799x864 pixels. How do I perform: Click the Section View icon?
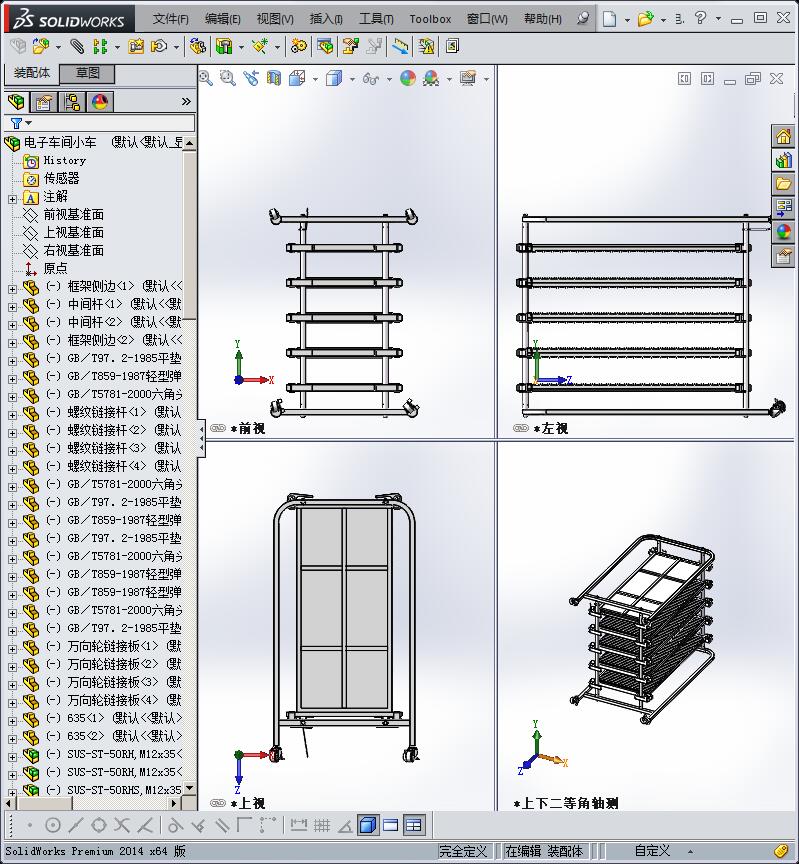(x=273, y=78)
